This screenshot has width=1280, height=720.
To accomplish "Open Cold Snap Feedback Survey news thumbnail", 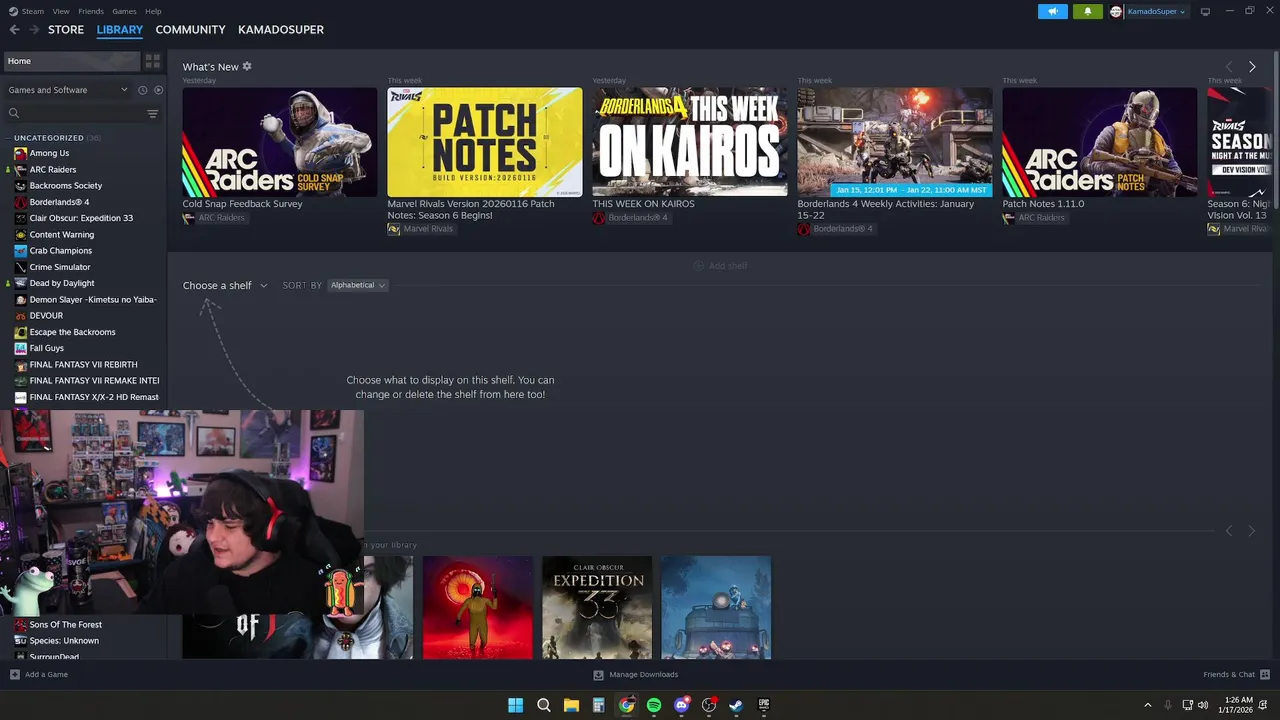I will pyautogui.click(x=280, y=142).
